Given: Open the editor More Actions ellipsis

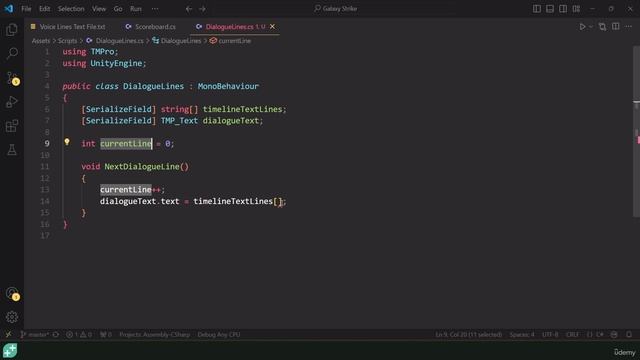Looking at the screenshot, I should coord(629,27).
